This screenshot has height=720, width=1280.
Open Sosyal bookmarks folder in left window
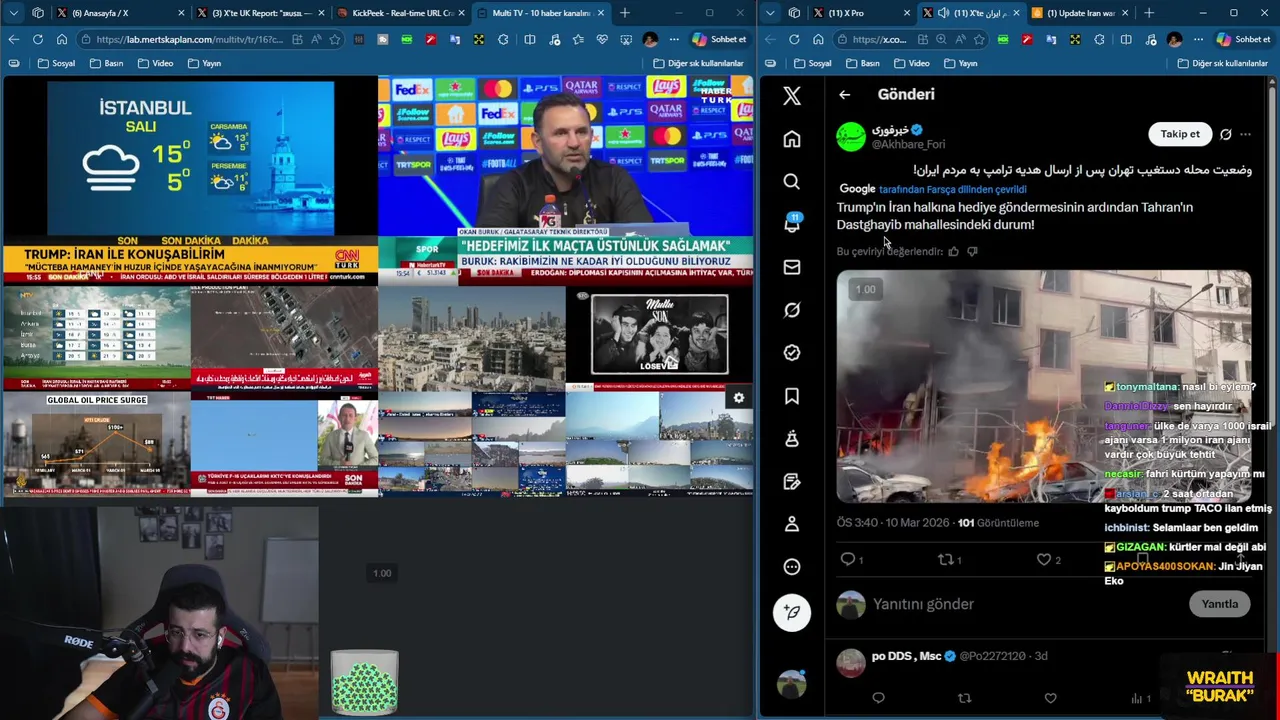pos(56,63)
